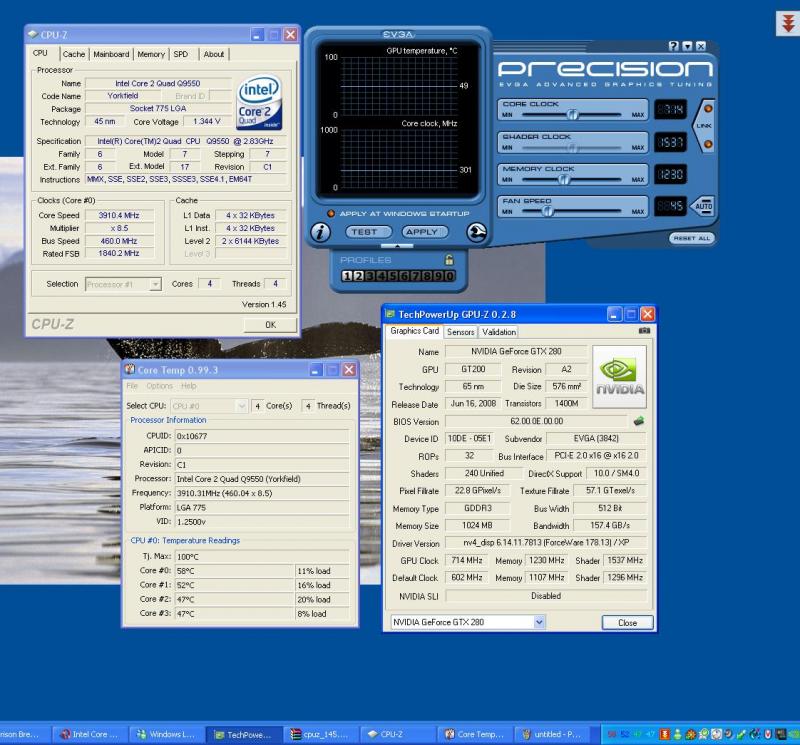Toggle the upper Link indicator for core clock
This screenshot has width=800, height=745.
tap(708, 109)
